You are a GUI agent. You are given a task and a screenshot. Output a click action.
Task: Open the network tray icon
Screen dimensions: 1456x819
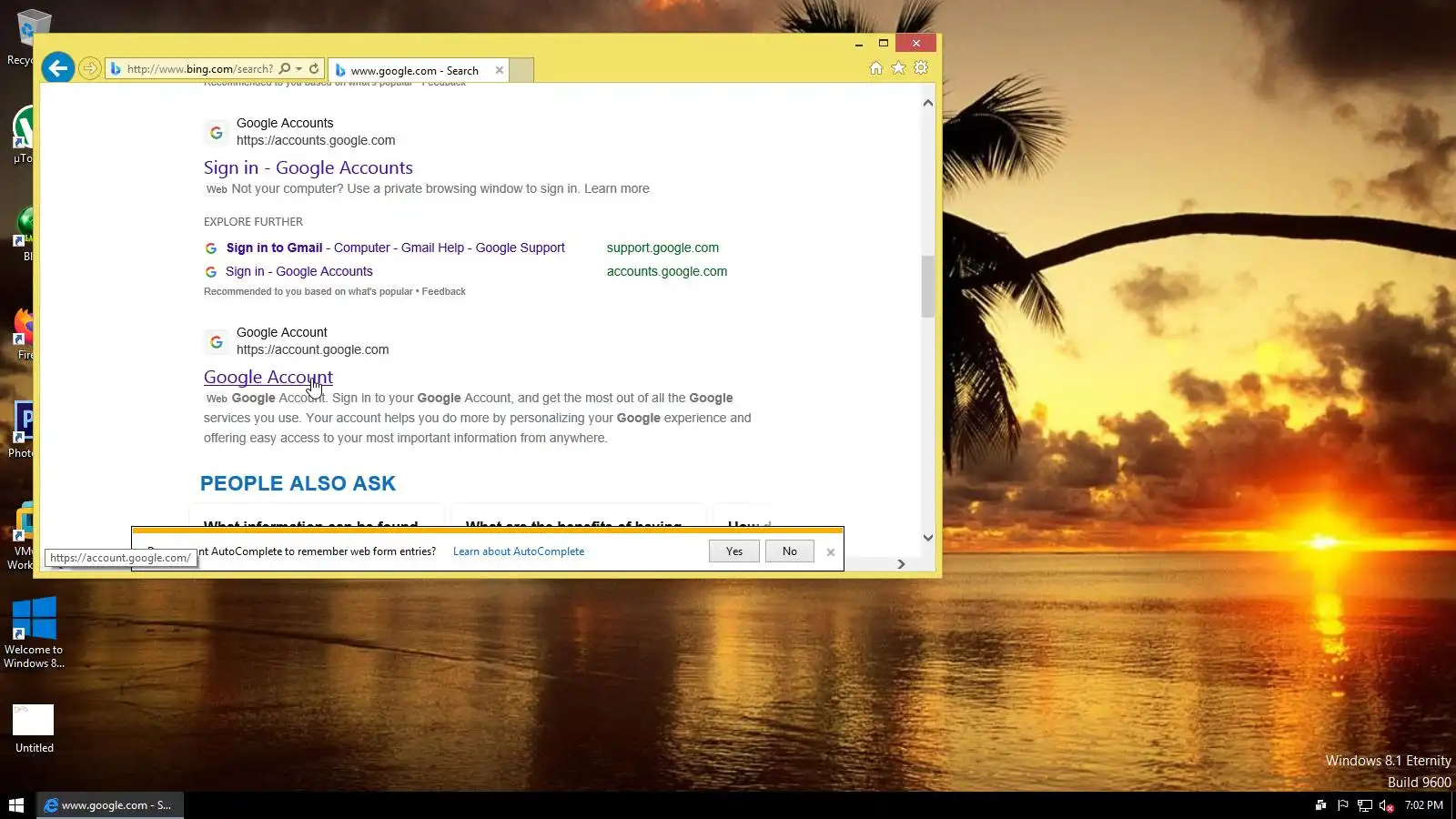[x=1365, y=805]
